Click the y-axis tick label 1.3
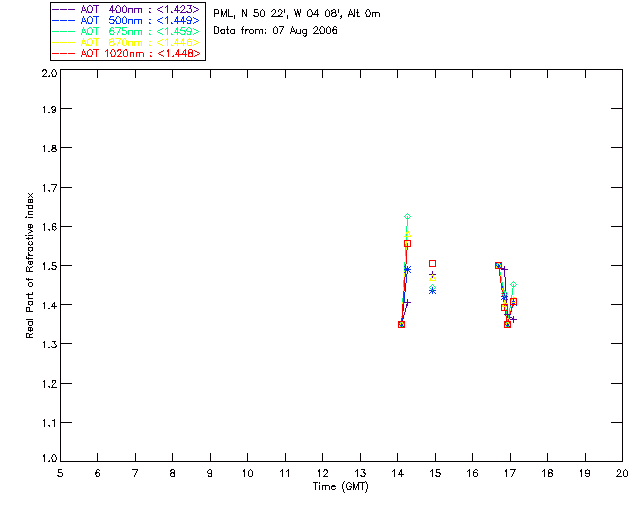This screenshot has width=640, height=512. (x=49, y=344)
